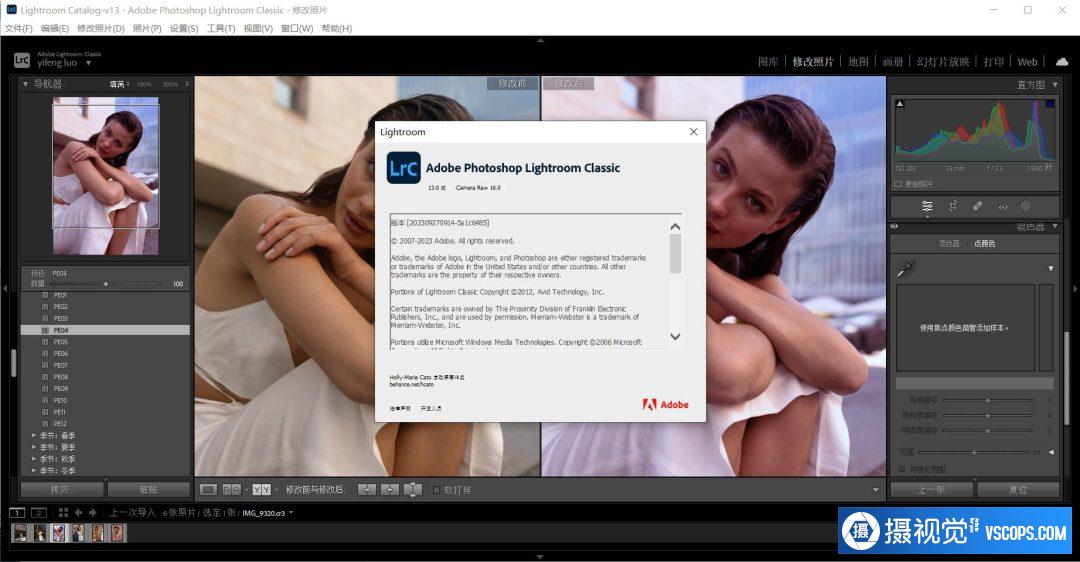Select the Healing brush tool icon
1080x562 pixels.
(977, 206)
